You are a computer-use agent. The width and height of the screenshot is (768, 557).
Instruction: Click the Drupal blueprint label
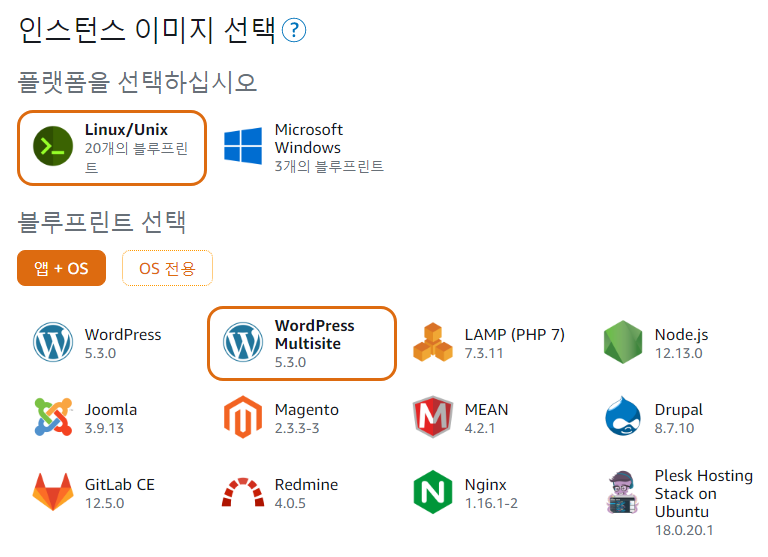click(679, 410)
